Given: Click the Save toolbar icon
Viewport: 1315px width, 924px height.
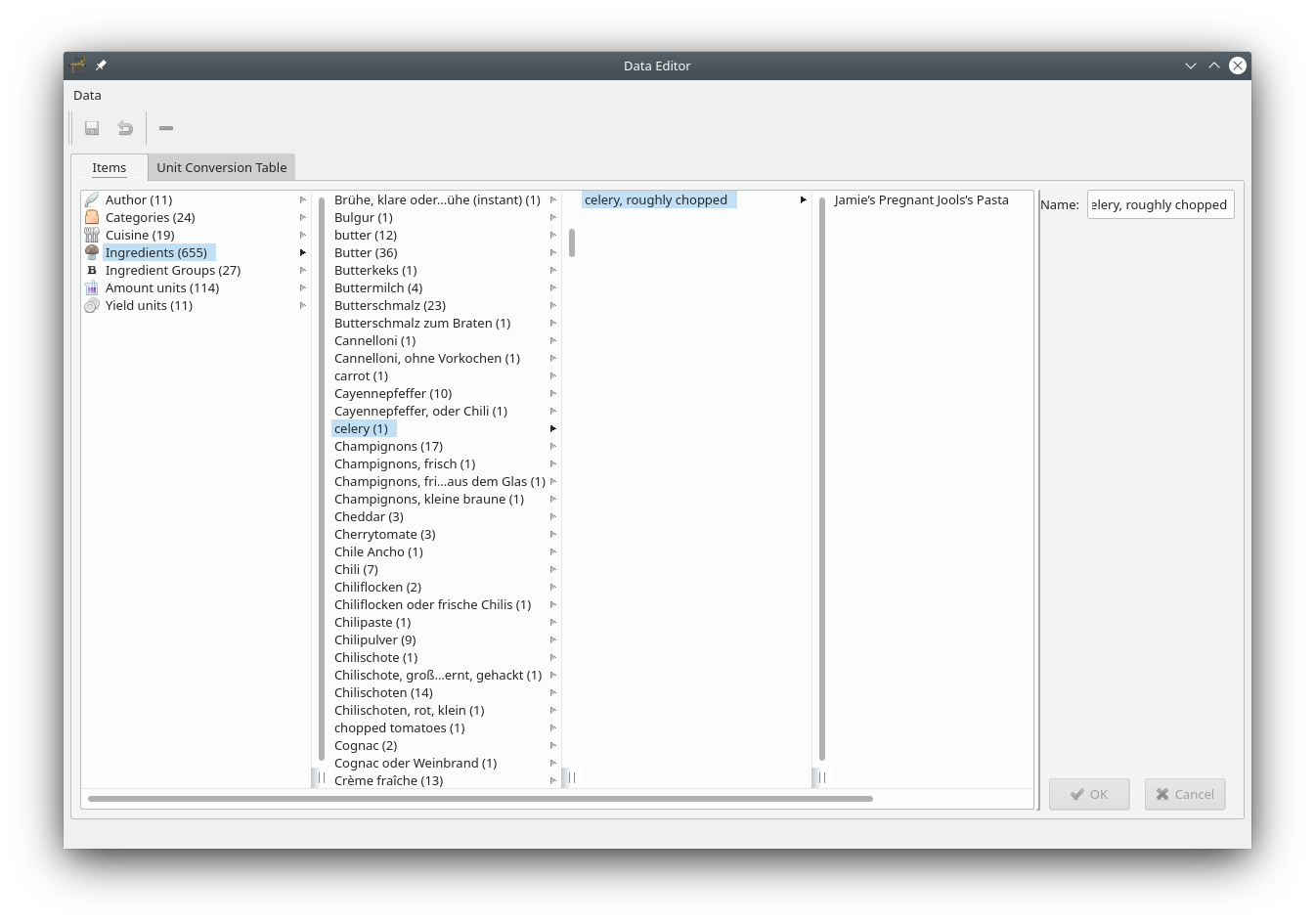Looking at the screenshot, I should tap(92, 128).
